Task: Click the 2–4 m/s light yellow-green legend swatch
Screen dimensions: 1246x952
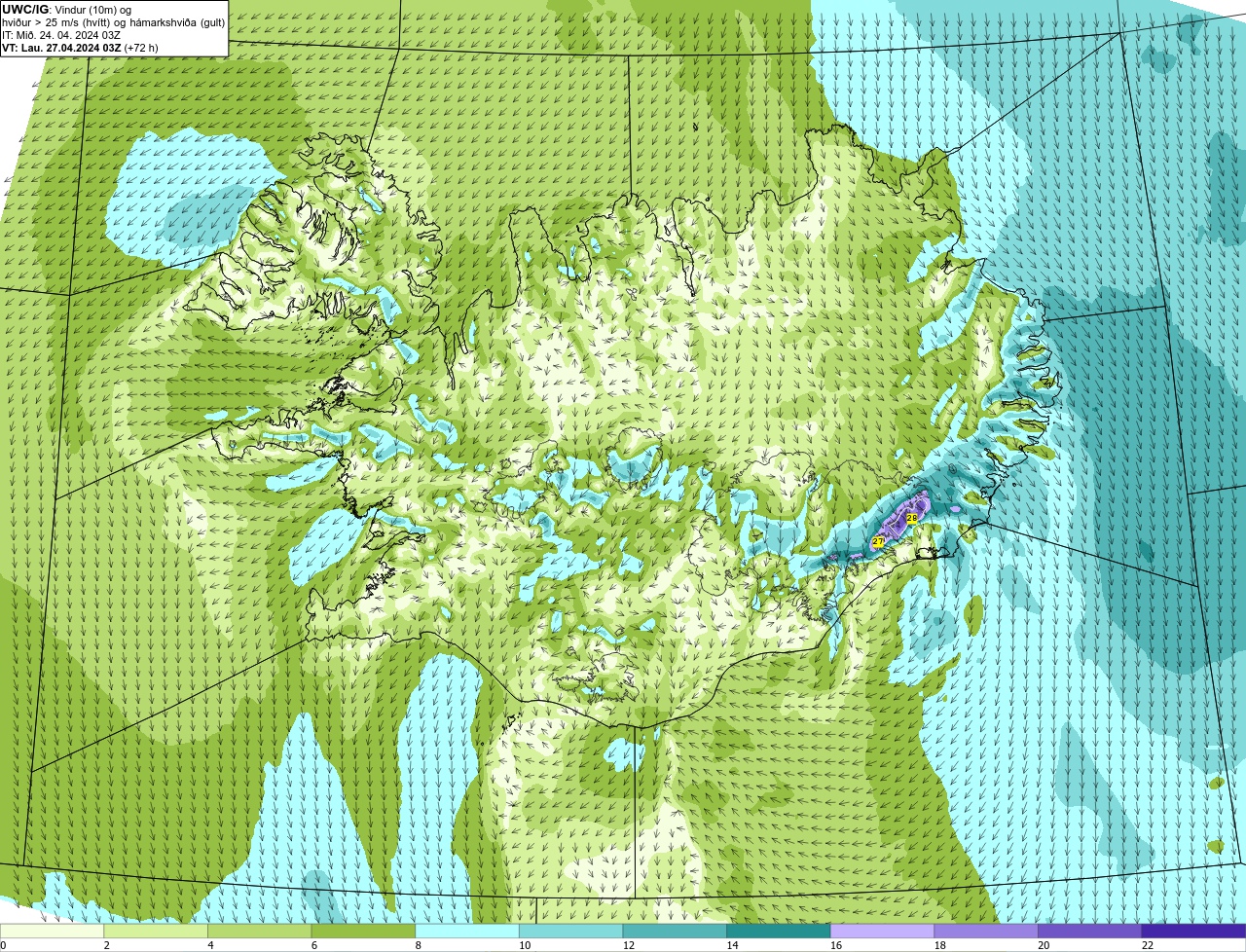Action: point(156,931)
